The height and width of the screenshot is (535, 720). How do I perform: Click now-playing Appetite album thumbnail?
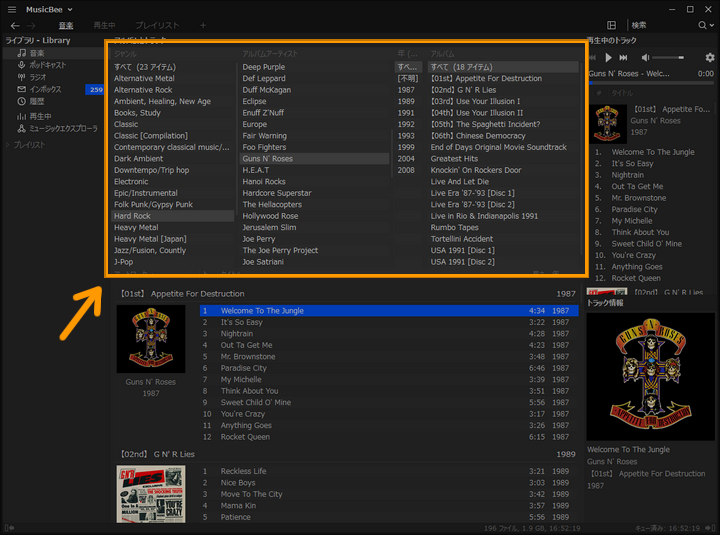tap(608, 124)
